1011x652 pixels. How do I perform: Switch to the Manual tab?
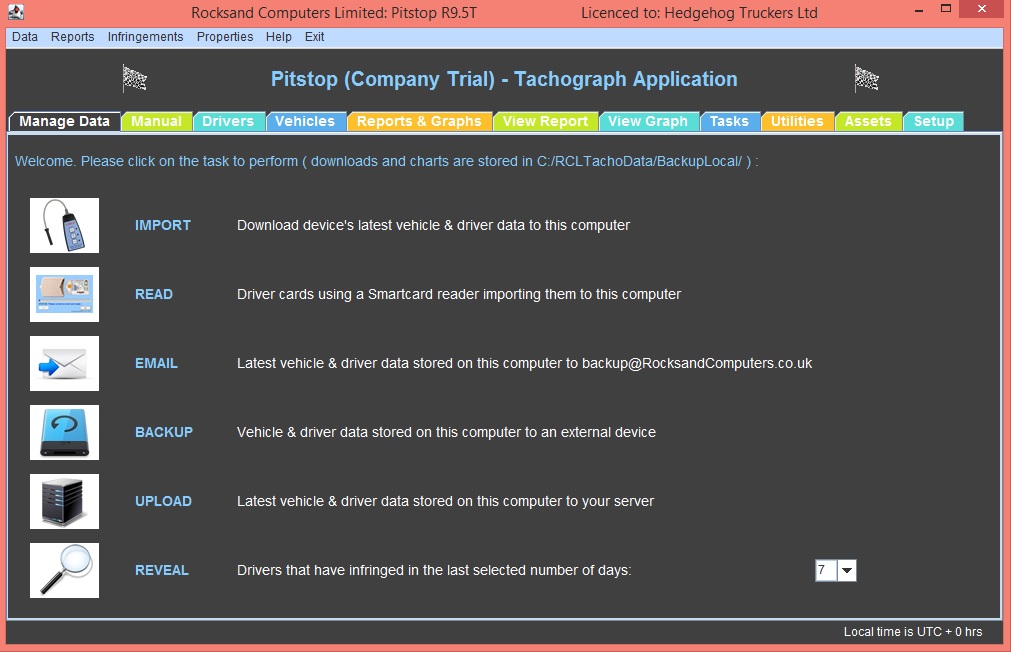point(157,121)
